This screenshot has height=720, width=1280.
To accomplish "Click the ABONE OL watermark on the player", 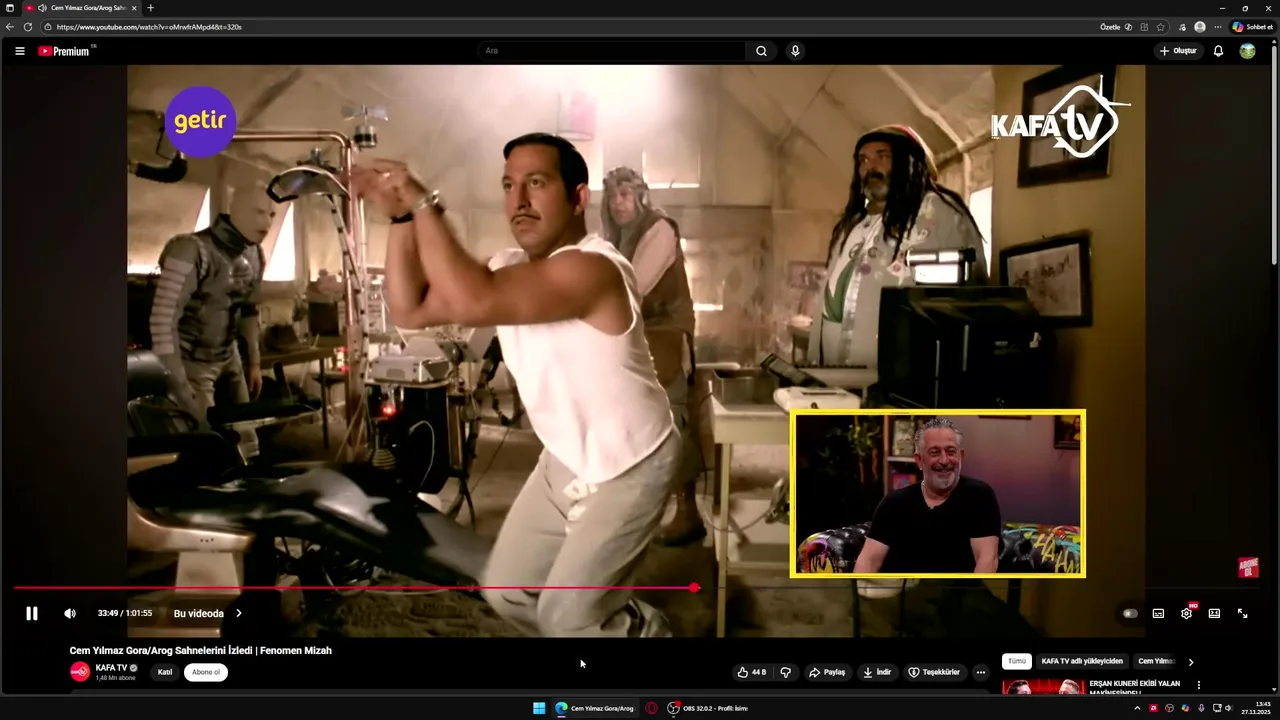I will point(1248,568).
